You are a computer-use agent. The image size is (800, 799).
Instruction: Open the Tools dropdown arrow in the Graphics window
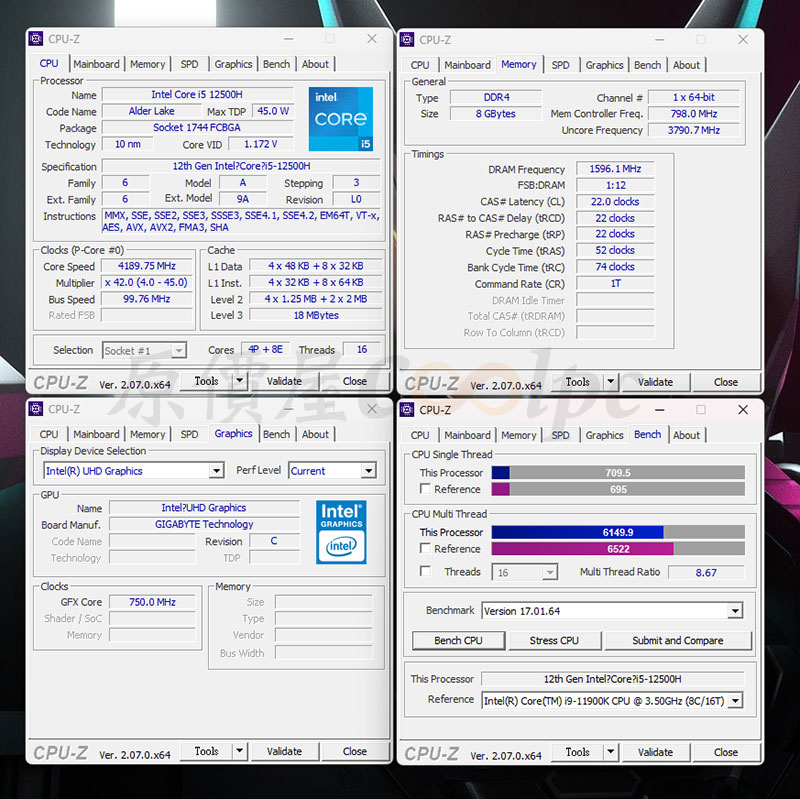pyautogui.click(x=239, y=751)
